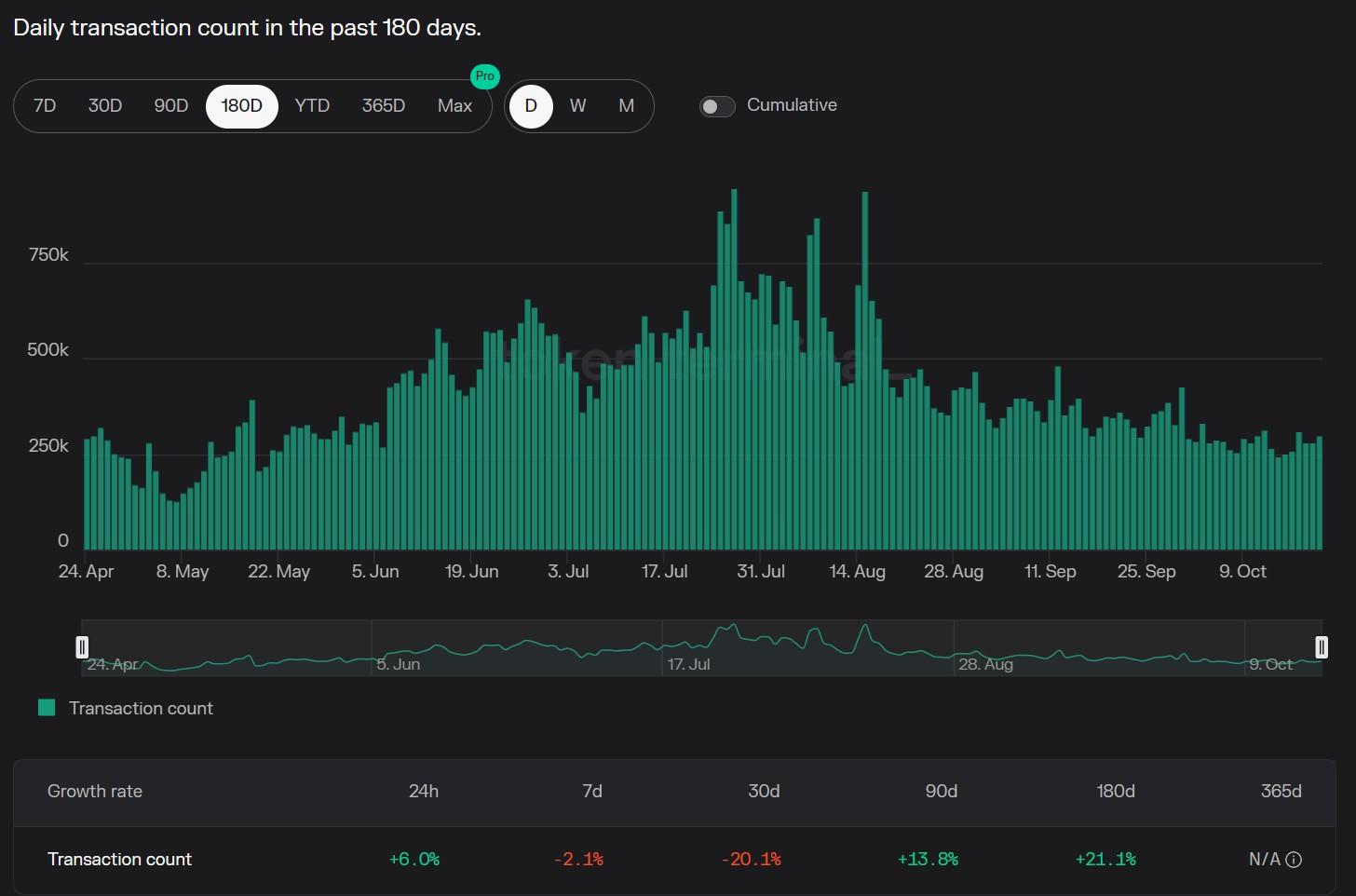Image resolution: width=1356 pixels, height=896 pixels.
Task: Select the 180D time range
Action: [x=242, y=105]
